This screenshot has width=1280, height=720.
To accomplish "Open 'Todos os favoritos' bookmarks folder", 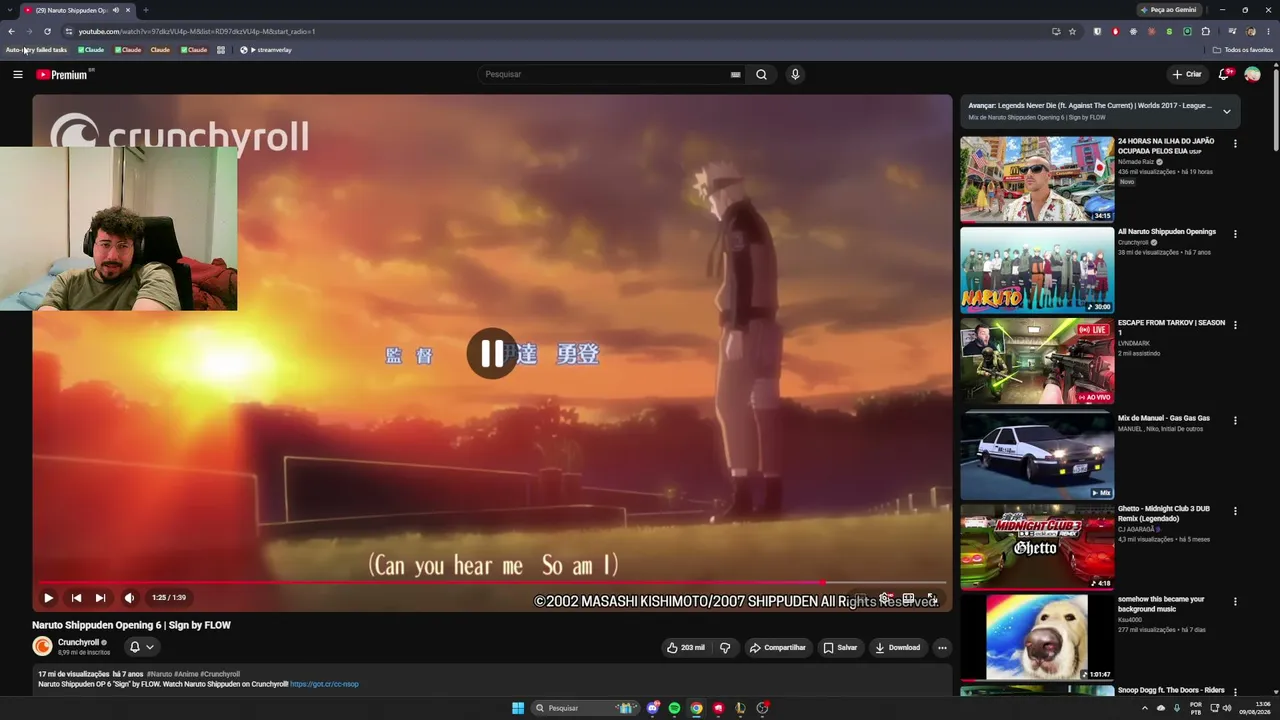I will coord(1243,50).
